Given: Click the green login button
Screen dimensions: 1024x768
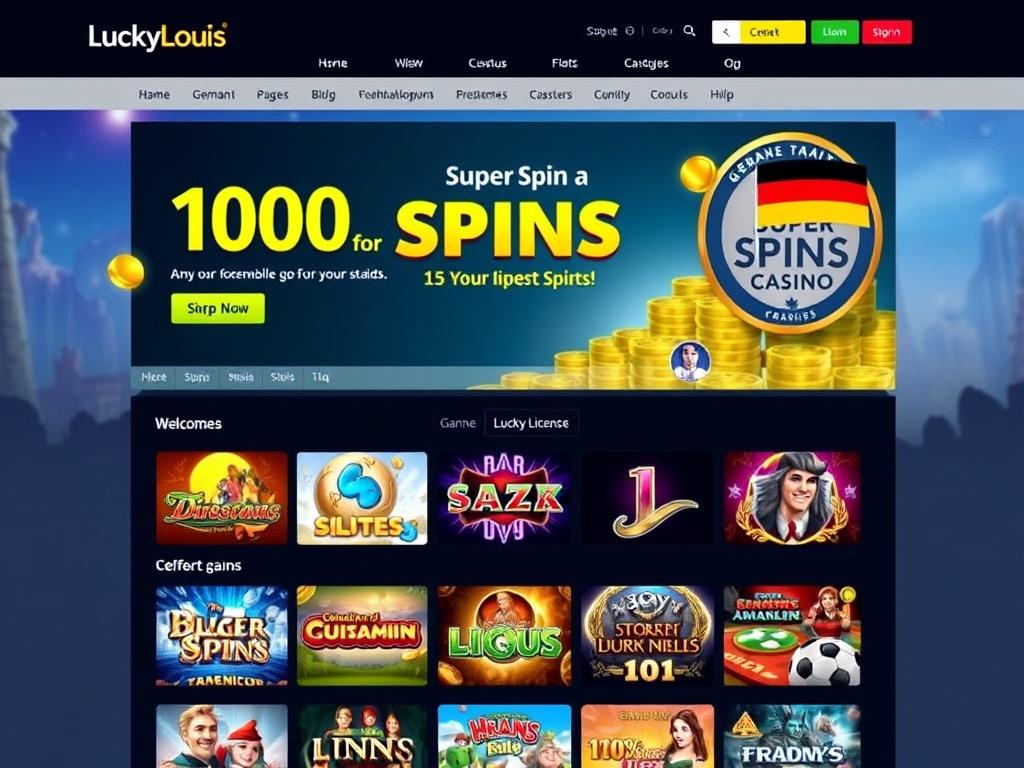Looking at the screenshot, I should (x=835, y=32).
